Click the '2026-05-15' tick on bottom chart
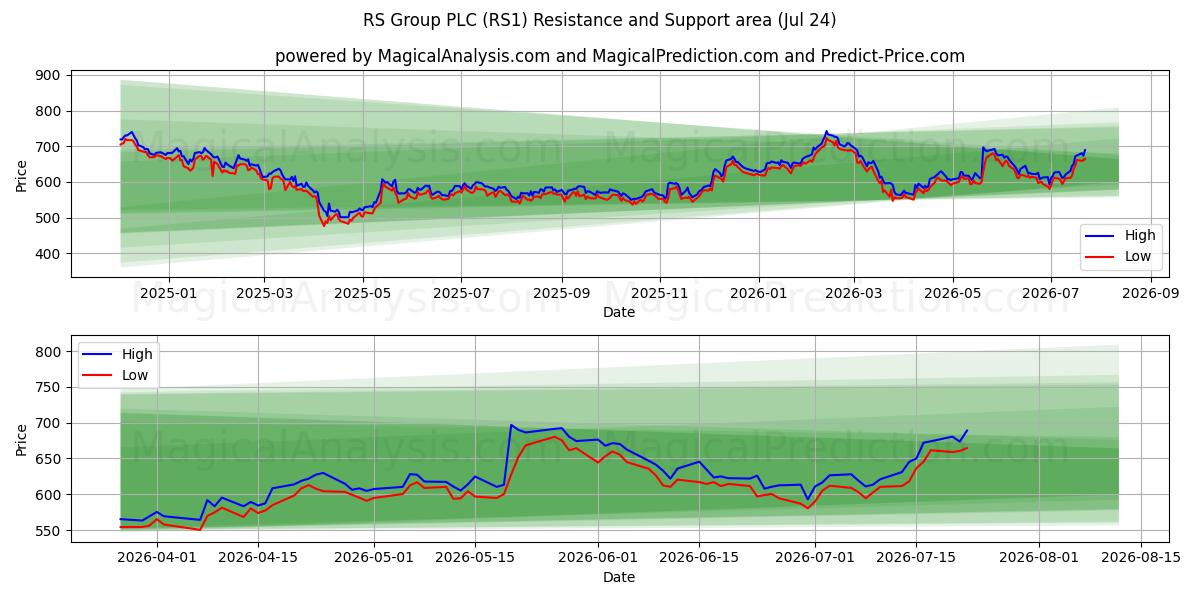 (475, 558)
